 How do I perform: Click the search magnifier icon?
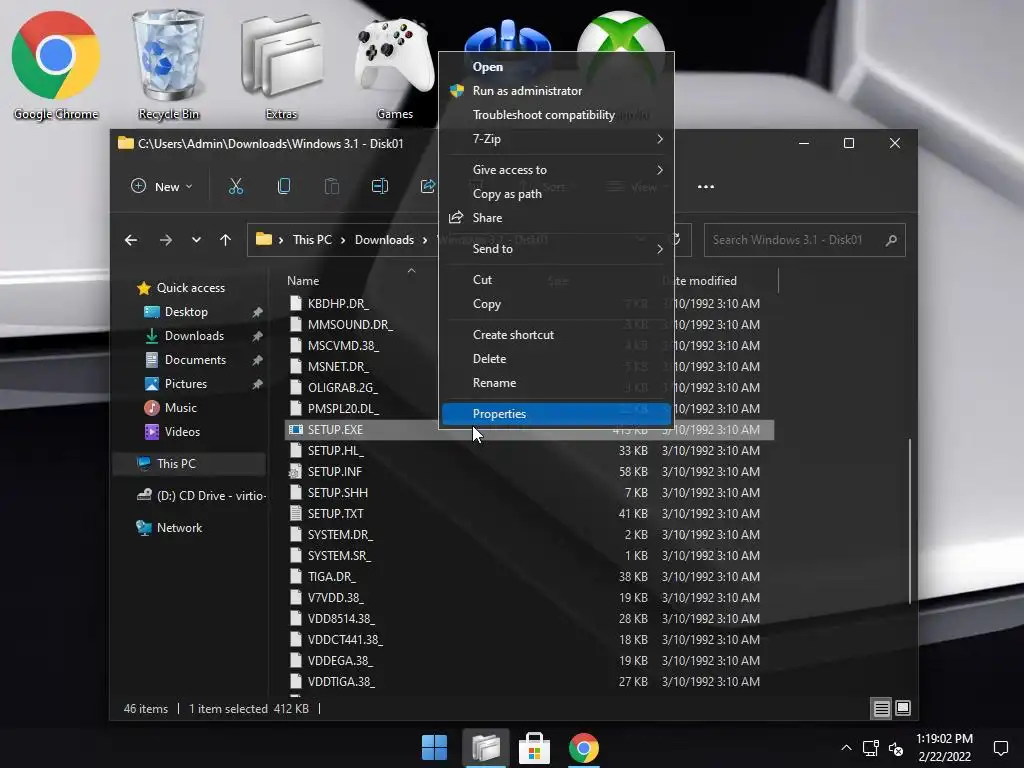click(891, 240)
